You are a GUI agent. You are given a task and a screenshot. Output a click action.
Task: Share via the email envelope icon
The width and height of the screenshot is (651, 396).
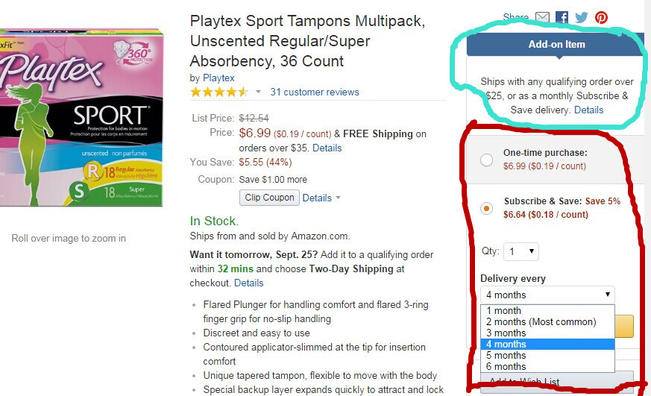click(x=542, y=17)
